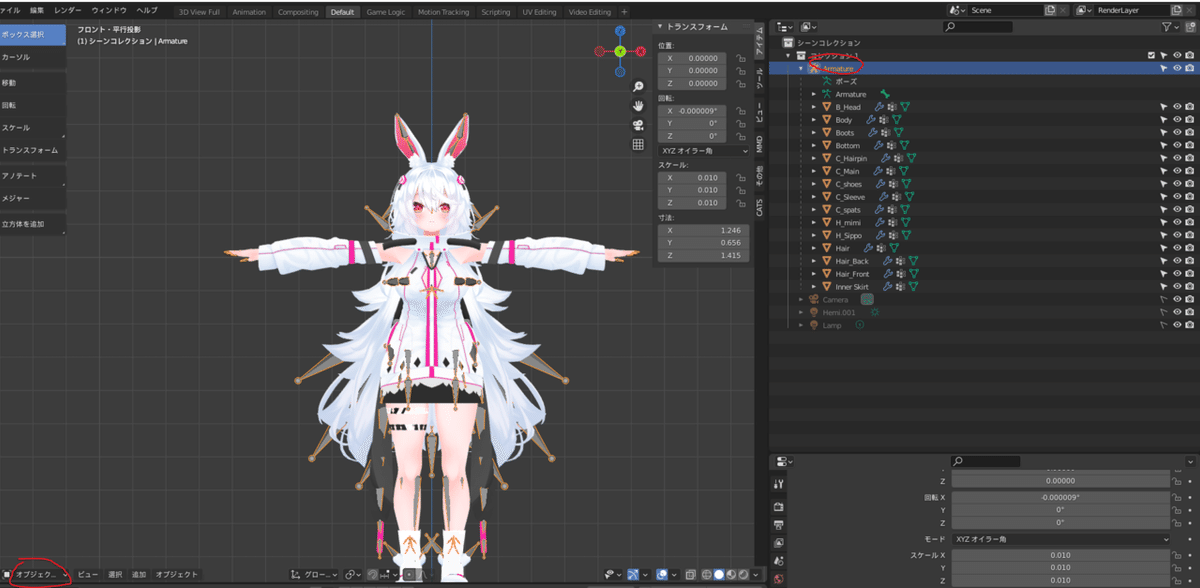Click the new scene icon beside Scene field
The height and width of the screenshot is (588, 1200).
pos(1050,10)
